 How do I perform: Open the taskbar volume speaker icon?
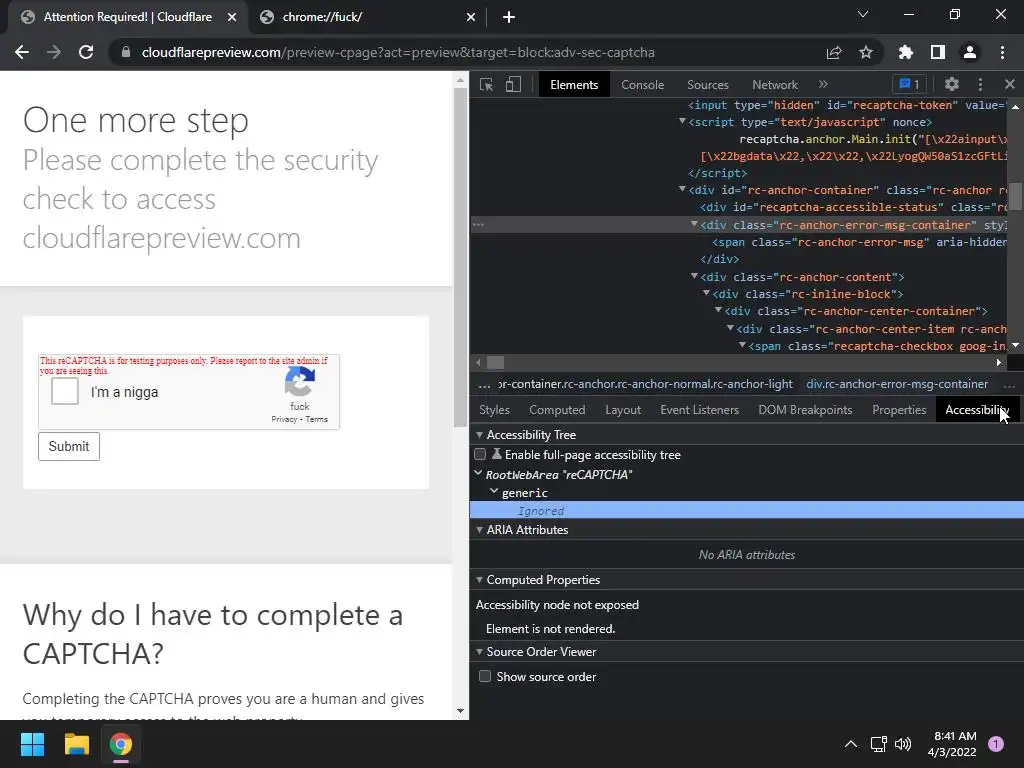coord(903,744)
